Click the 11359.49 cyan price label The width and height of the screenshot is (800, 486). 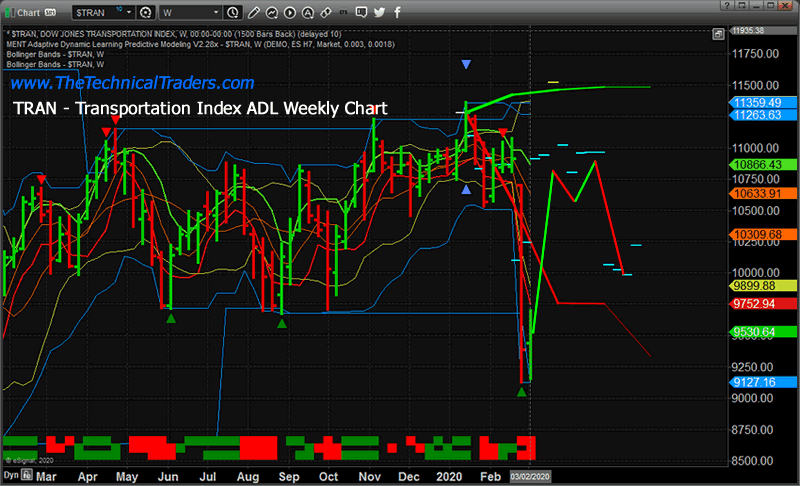762,102
